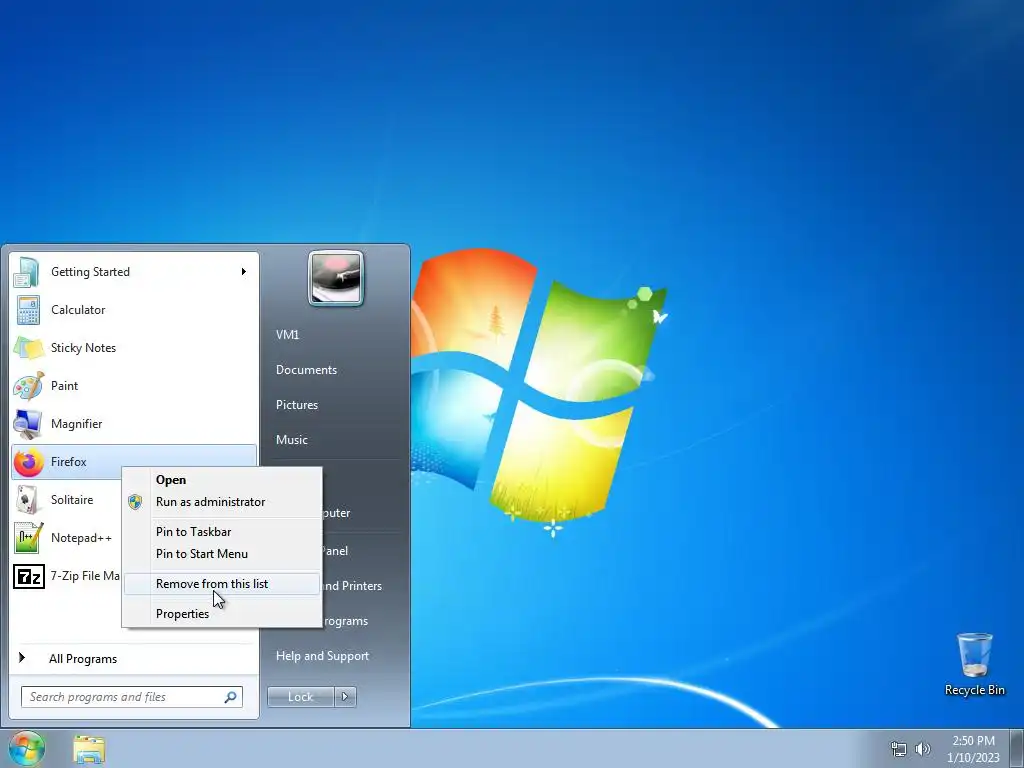Screen dimensions: 1024x768
Task: Open the Music library
Action: pos(291,440)
